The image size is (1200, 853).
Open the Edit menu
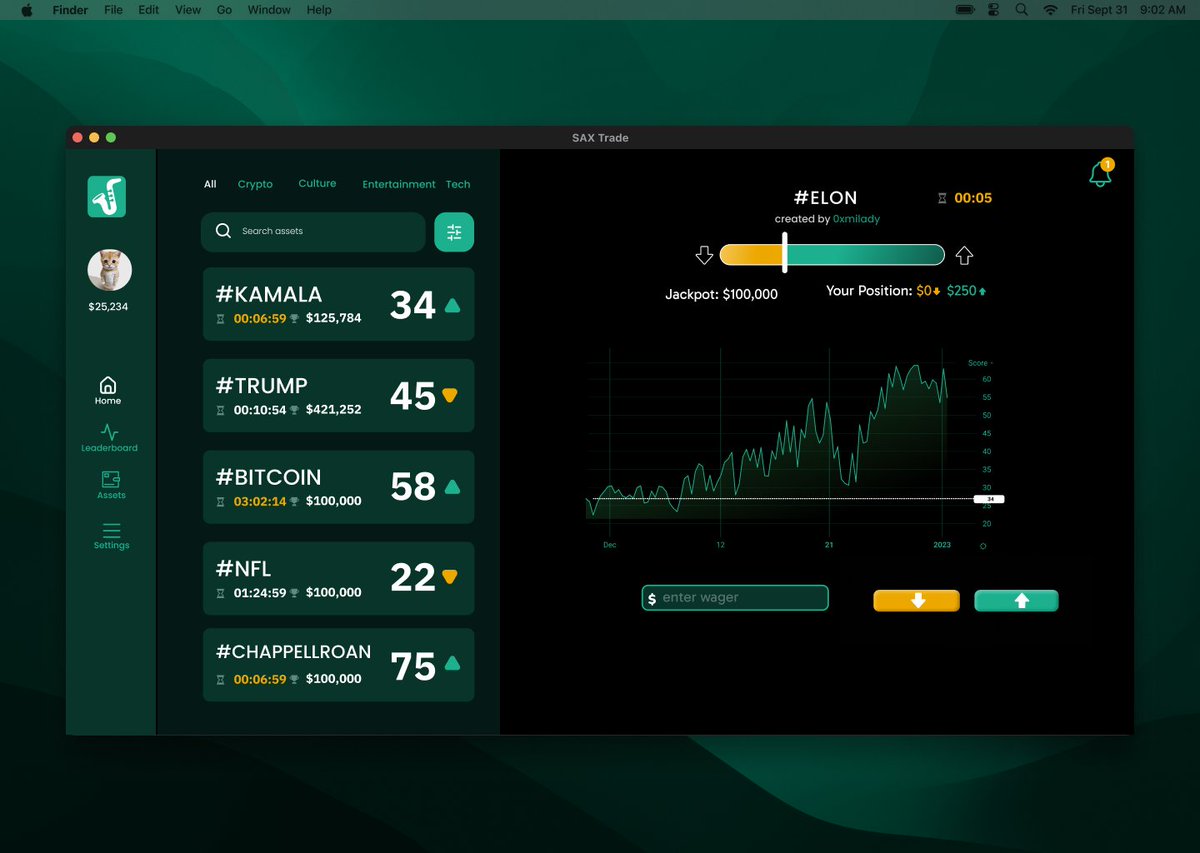149,10
